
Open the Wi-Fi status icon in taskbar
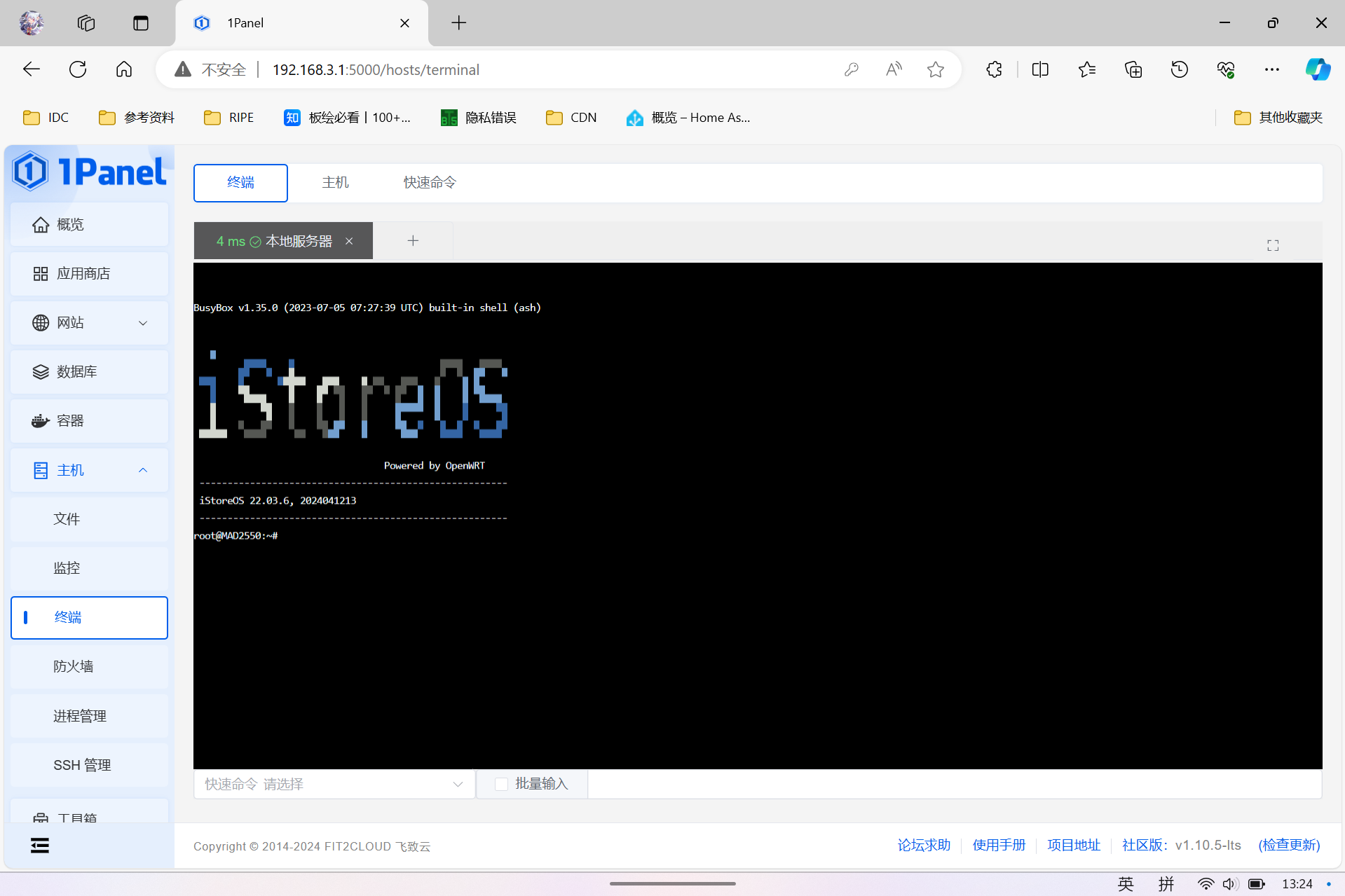click(1206, 884)
